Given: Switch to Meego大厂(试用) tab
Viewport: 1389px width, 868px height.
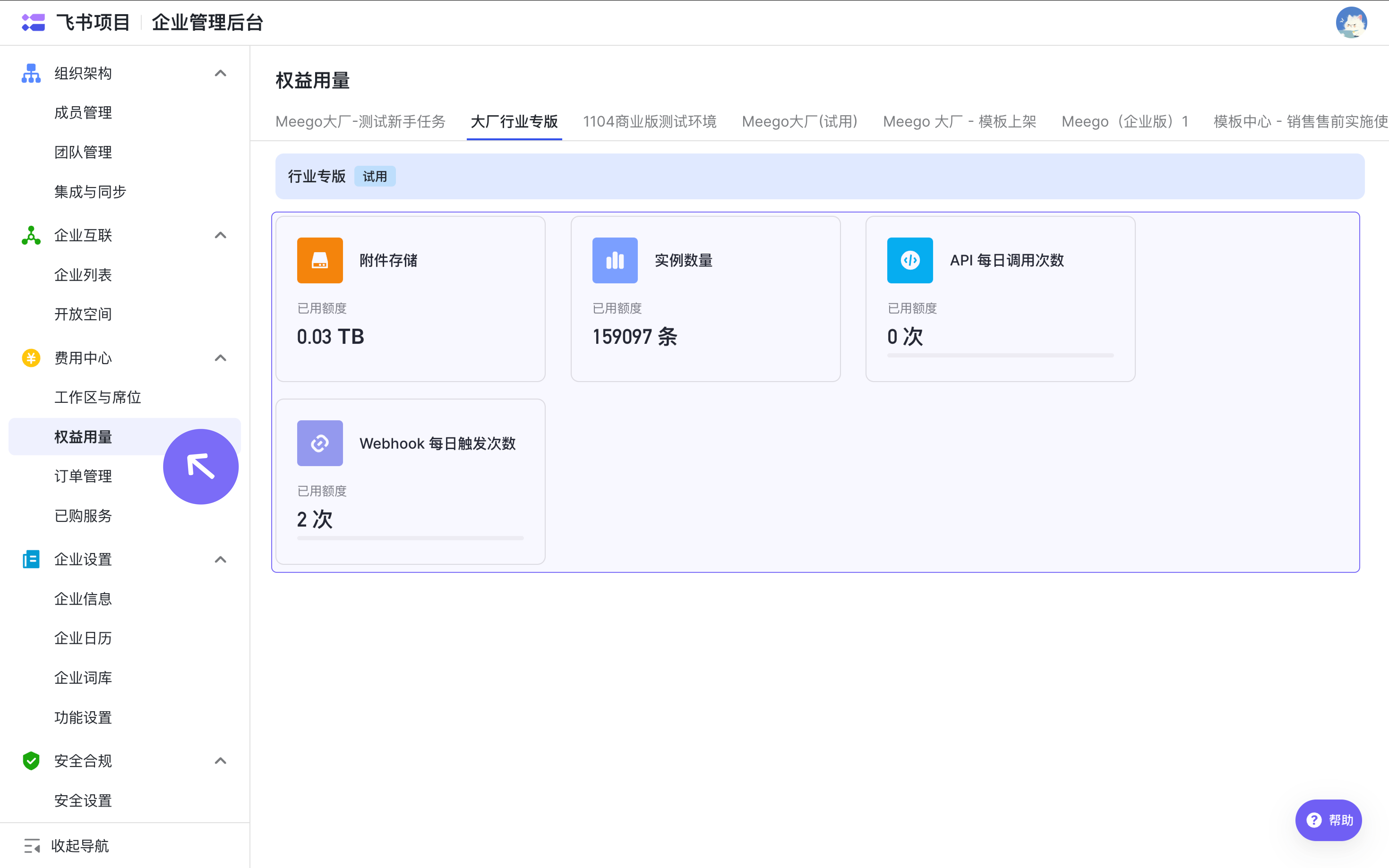Looking at the screenshot, I should (800, 122).
